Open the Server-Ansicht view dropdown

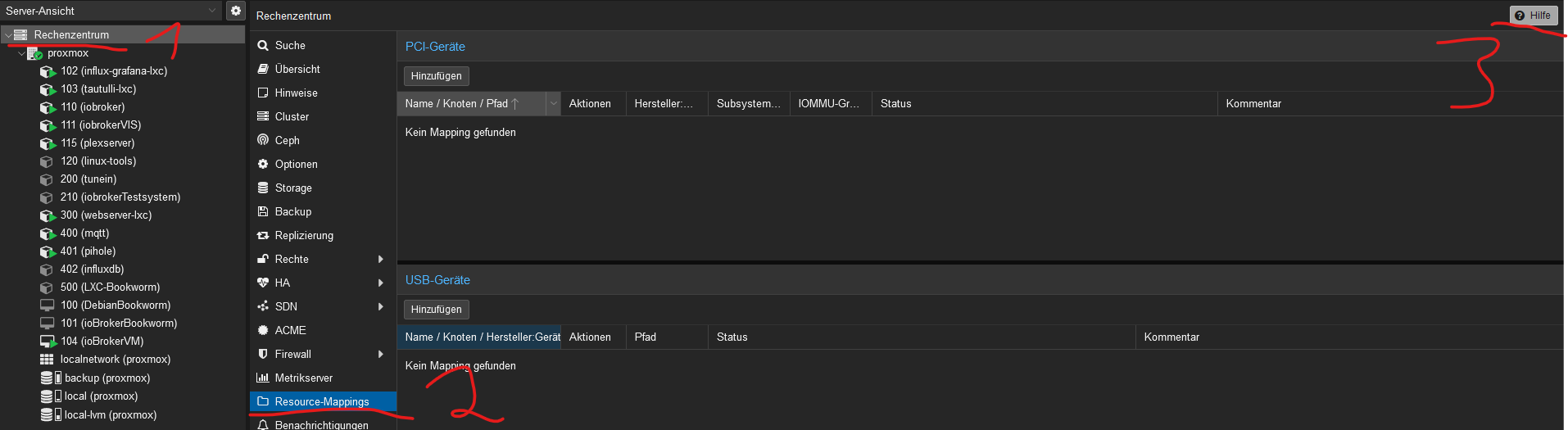tap(212, 11)
